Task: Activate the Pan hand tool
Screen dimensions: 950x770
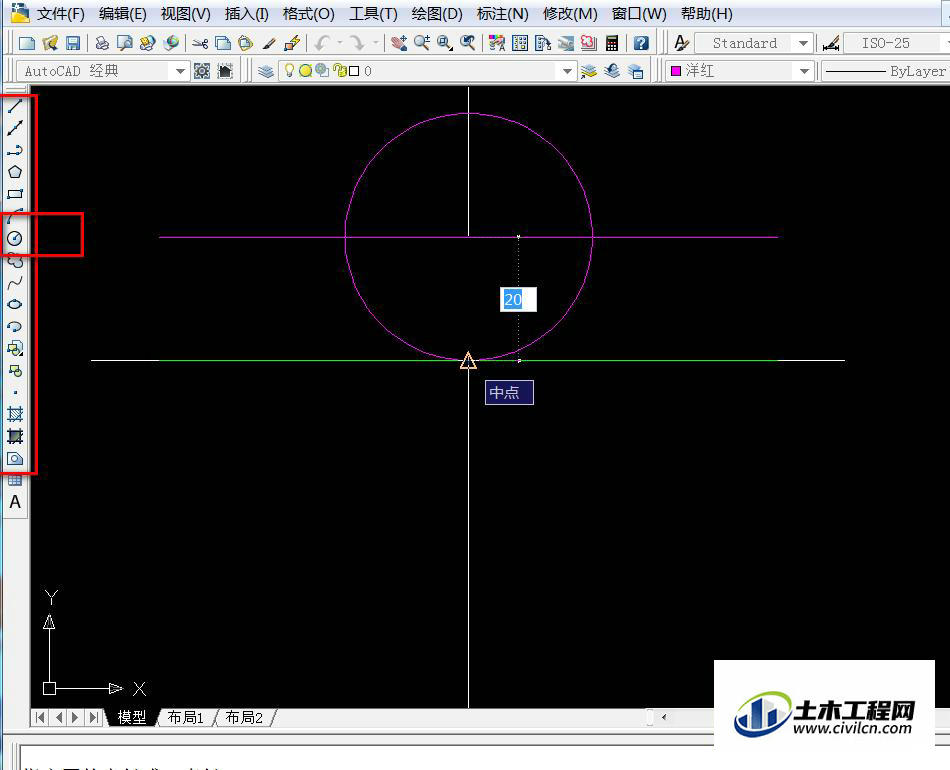Action: coord(399,43)
